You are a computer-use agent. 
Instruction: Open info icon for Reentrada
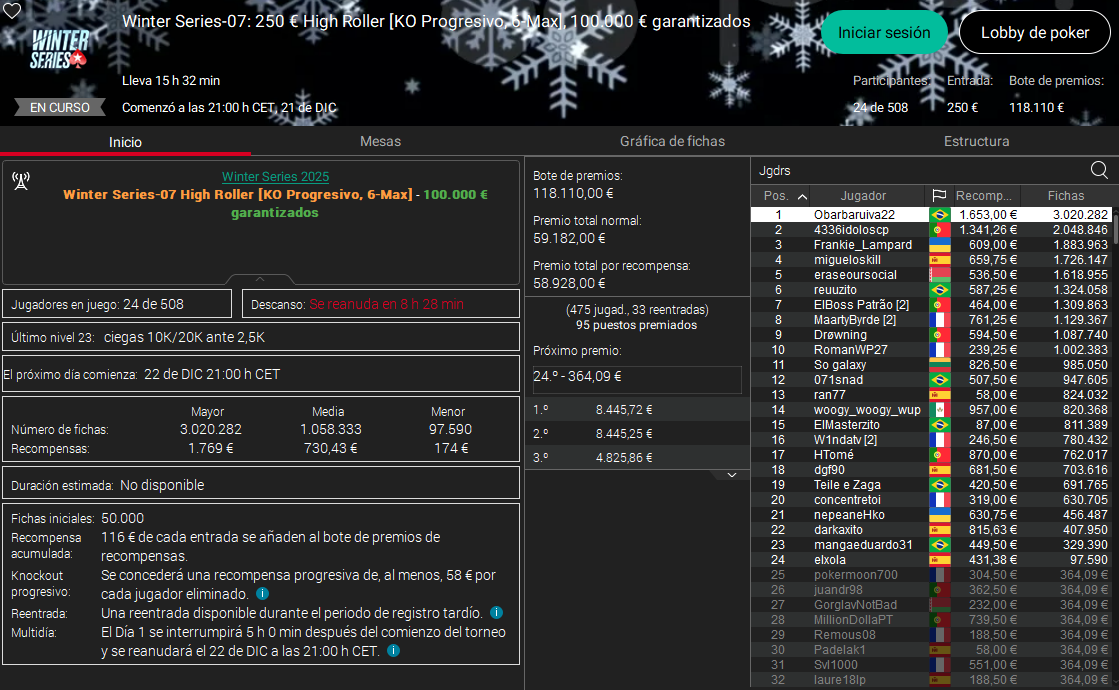coord(496,613)
